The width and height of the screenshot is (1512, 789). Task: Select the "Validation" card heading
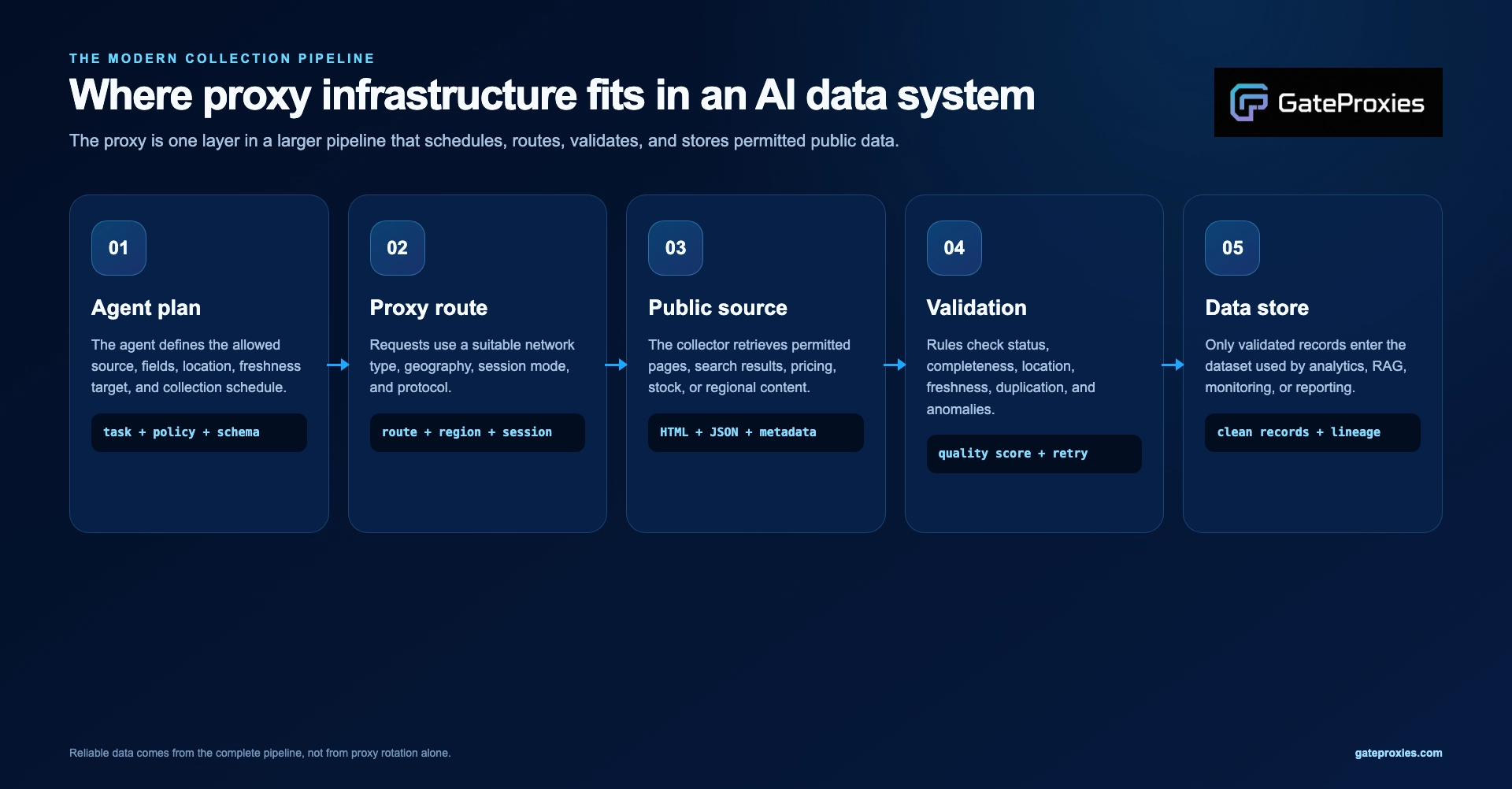[x=976, y=308]
